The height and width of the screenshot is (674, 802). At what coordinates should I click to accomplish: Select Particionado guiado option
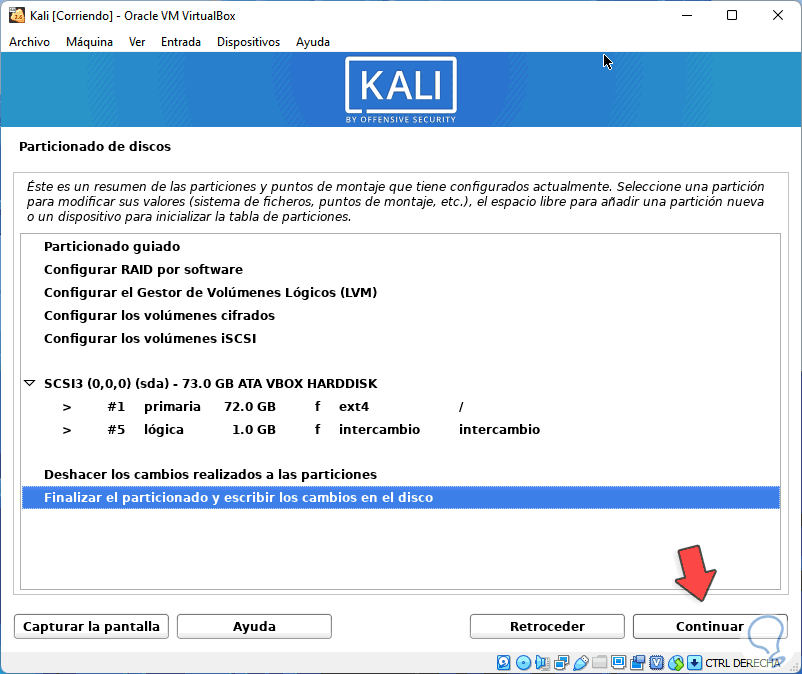click(400, 246)
